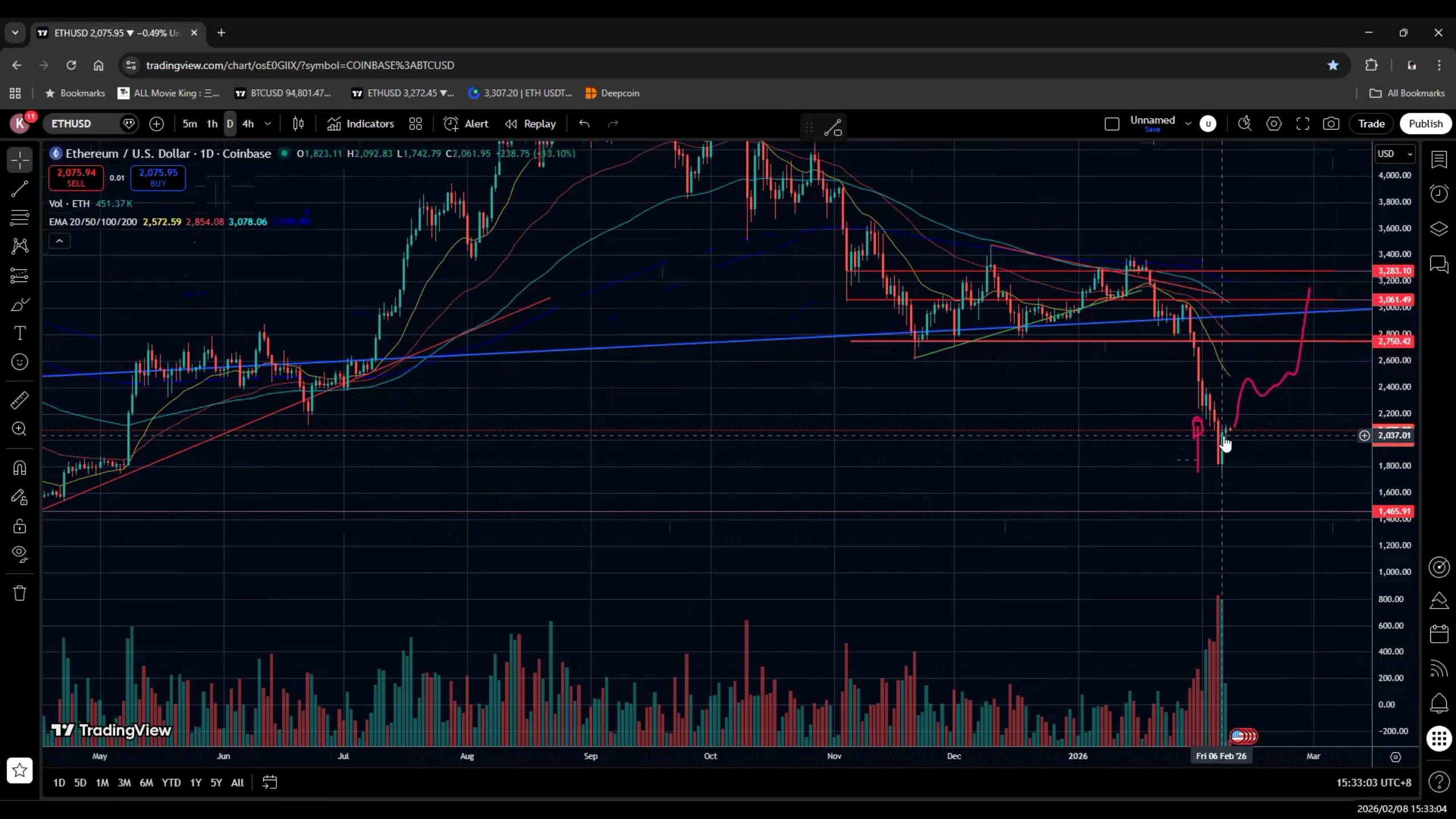The width and height of the screenshot is (1456, 819).
Task: Toggle Lock all drawings padlock
Action: pyautogui.click(x=19, y=526)
